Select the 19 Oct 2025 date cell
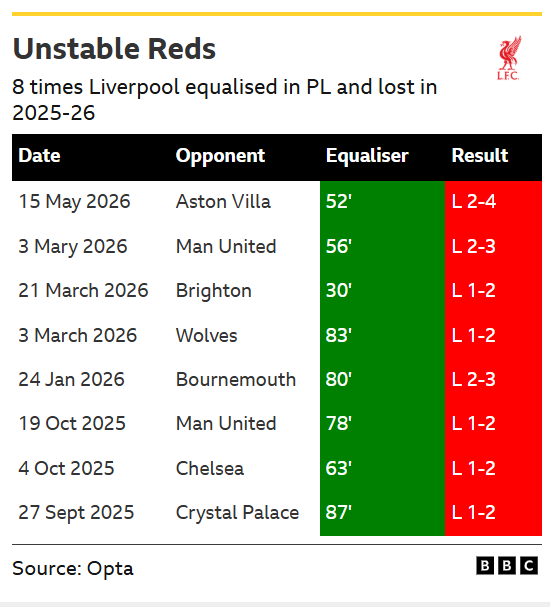The image size is (550, 607). click(x=72, y=424)
